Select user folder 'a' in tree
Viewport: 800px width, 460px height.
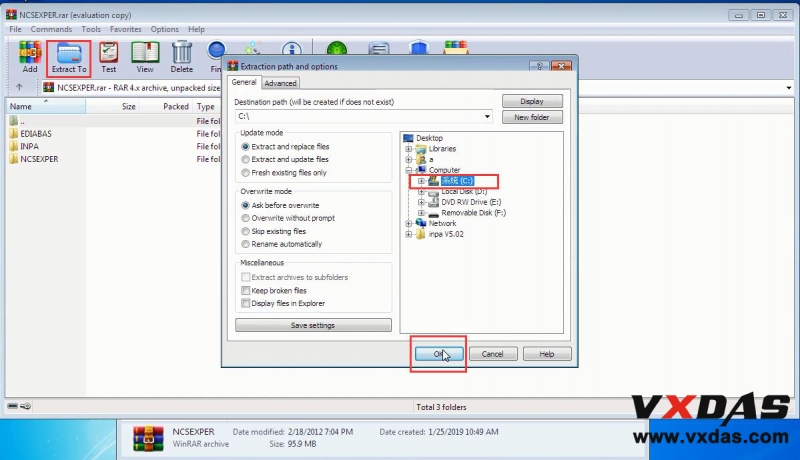(431, 160)
